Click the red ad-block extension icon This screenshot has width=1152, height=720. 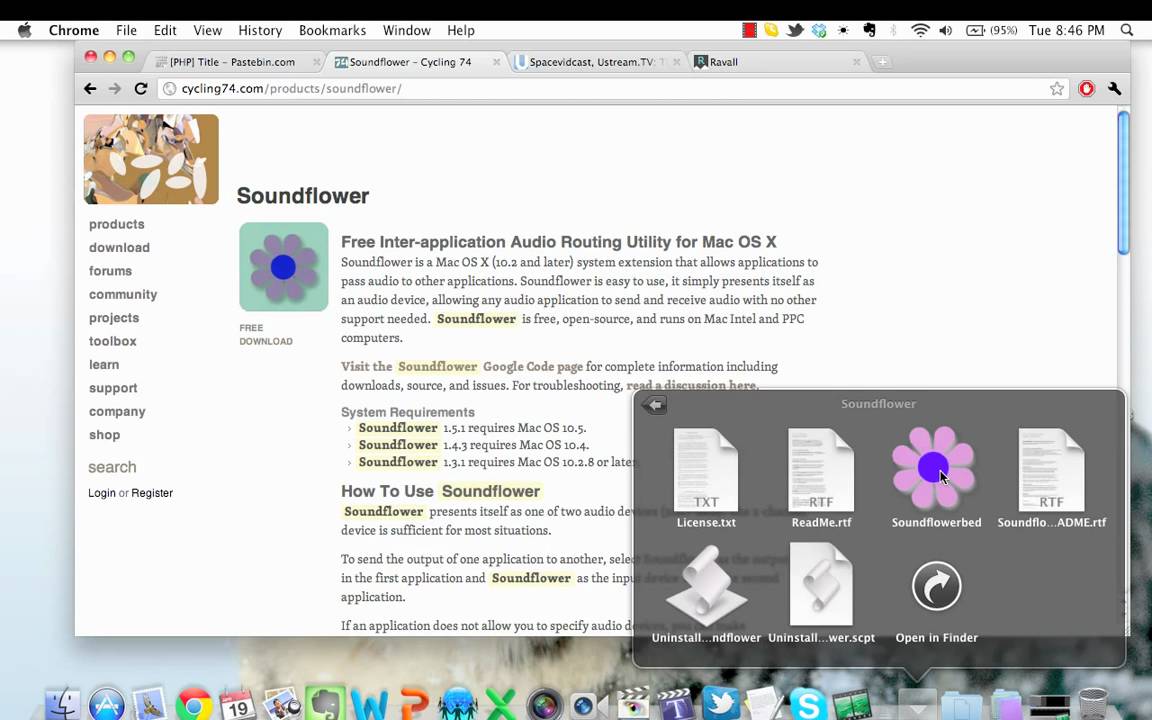pos(1087,89)
